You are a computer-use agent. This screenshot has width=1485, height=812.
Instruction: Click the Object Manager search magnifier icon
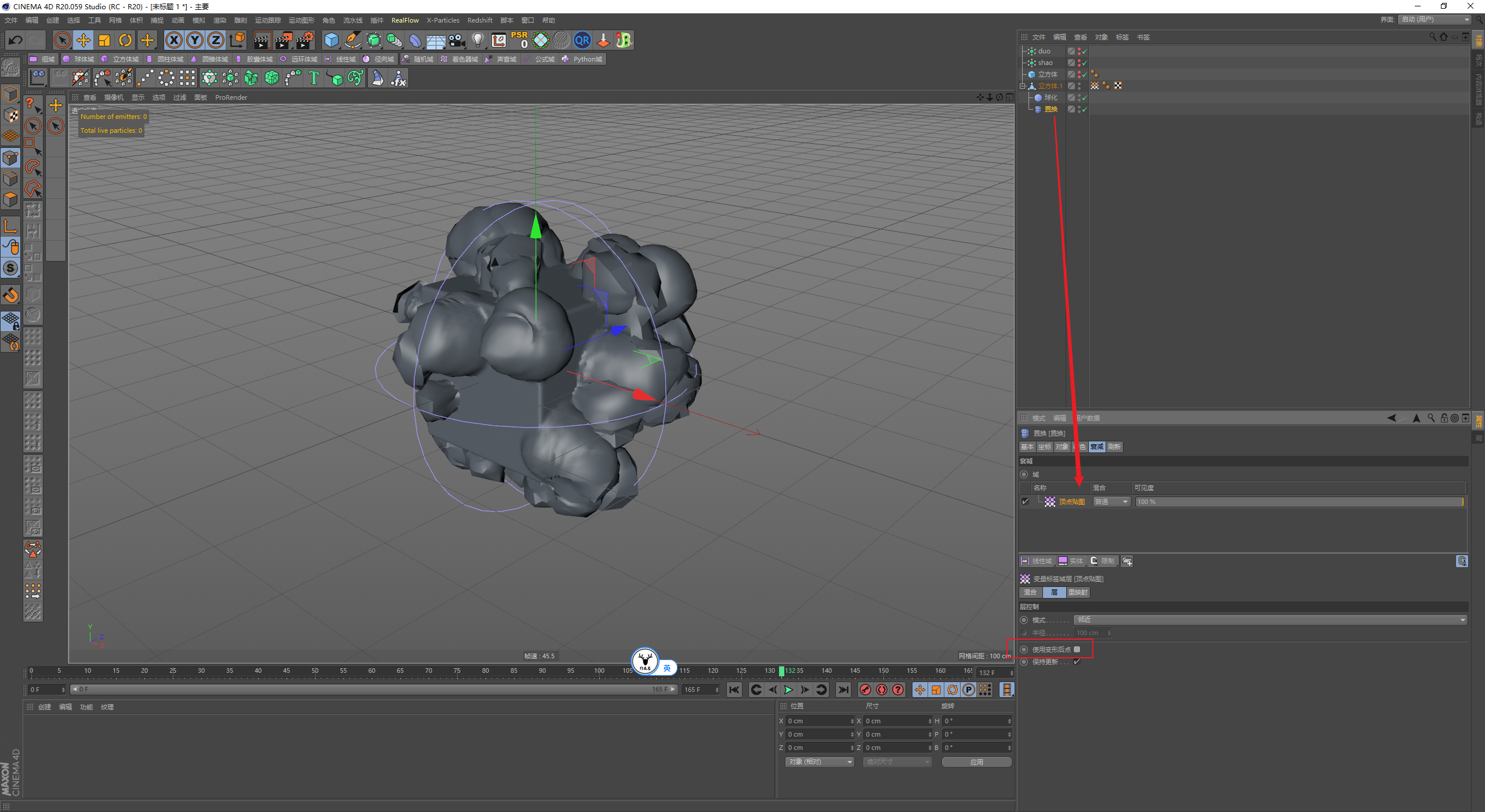pyautogui.click(x=1433, y=37)
